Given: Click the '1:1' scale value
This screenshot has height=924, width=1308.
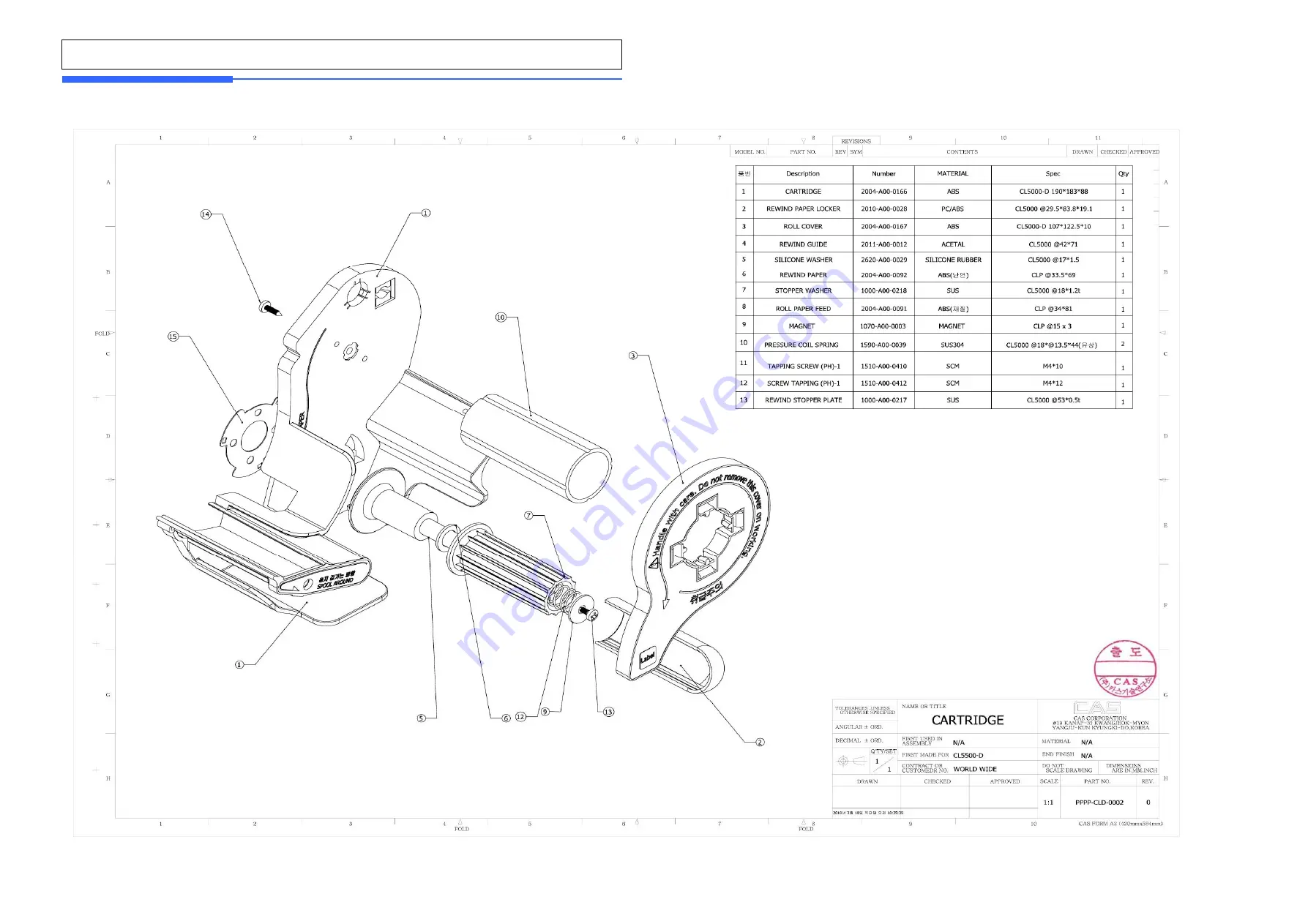Looking at the screenshot, I should 1048,803.
